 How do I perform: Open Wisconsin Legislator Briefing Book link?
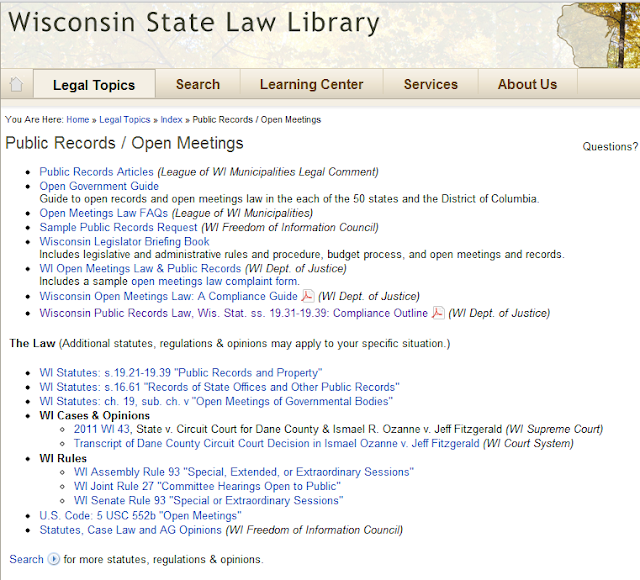coord(124,242)
